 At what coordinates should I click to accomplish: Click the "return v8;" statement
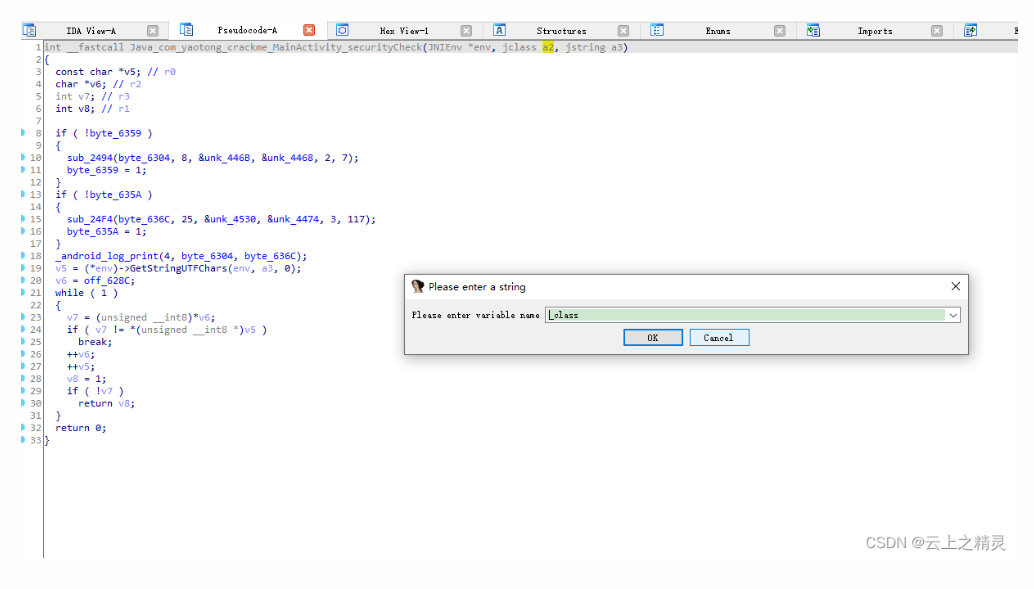pos(106,404)
